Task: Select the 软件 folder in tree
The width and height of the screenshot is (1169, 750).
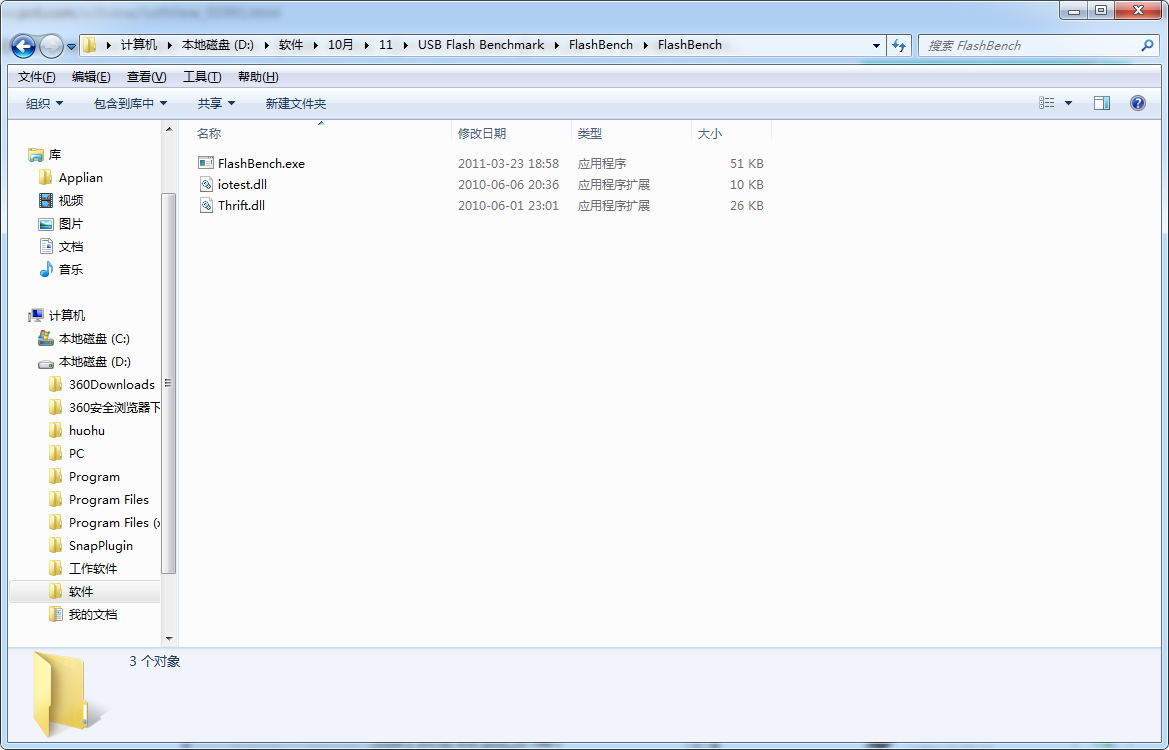Action: [81, 592]
